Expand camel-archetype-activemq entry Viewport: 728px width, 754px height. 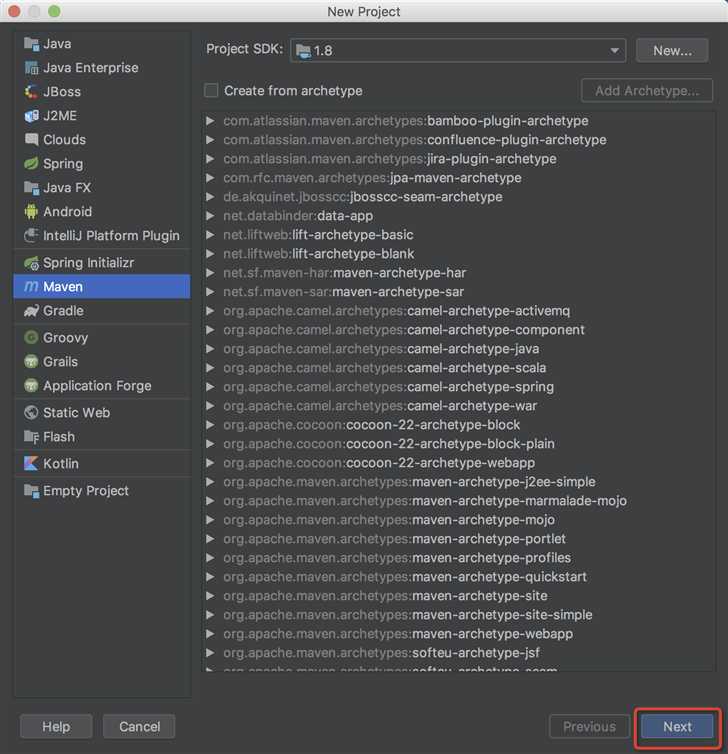tap(210, 311)
